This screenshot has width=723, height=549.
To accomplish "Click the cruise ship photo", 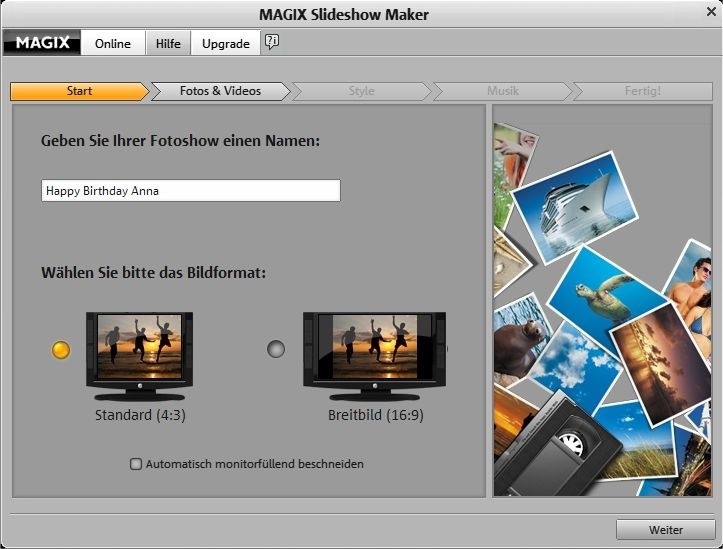I will coord(575,207).
